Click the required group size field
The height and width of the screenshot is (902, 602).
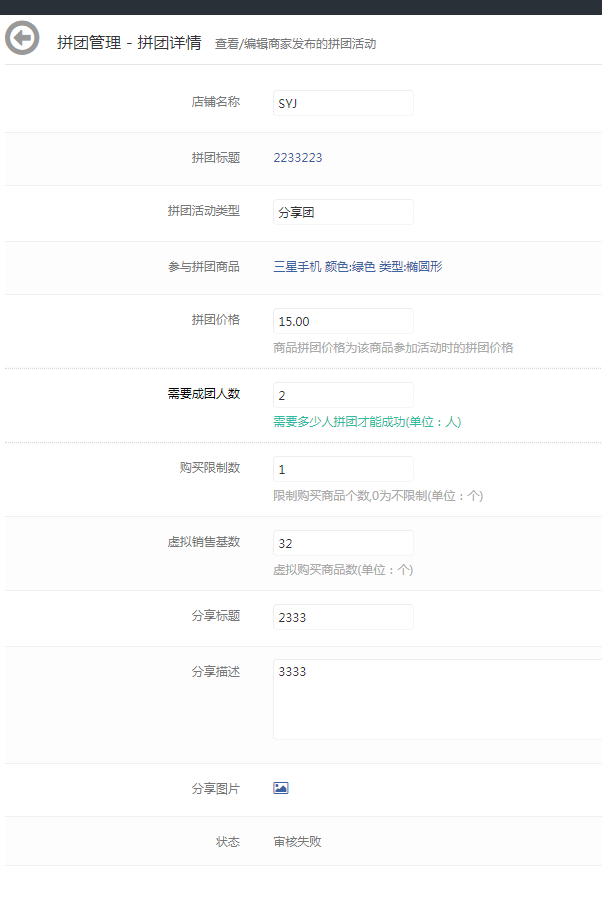coord(342,395)
